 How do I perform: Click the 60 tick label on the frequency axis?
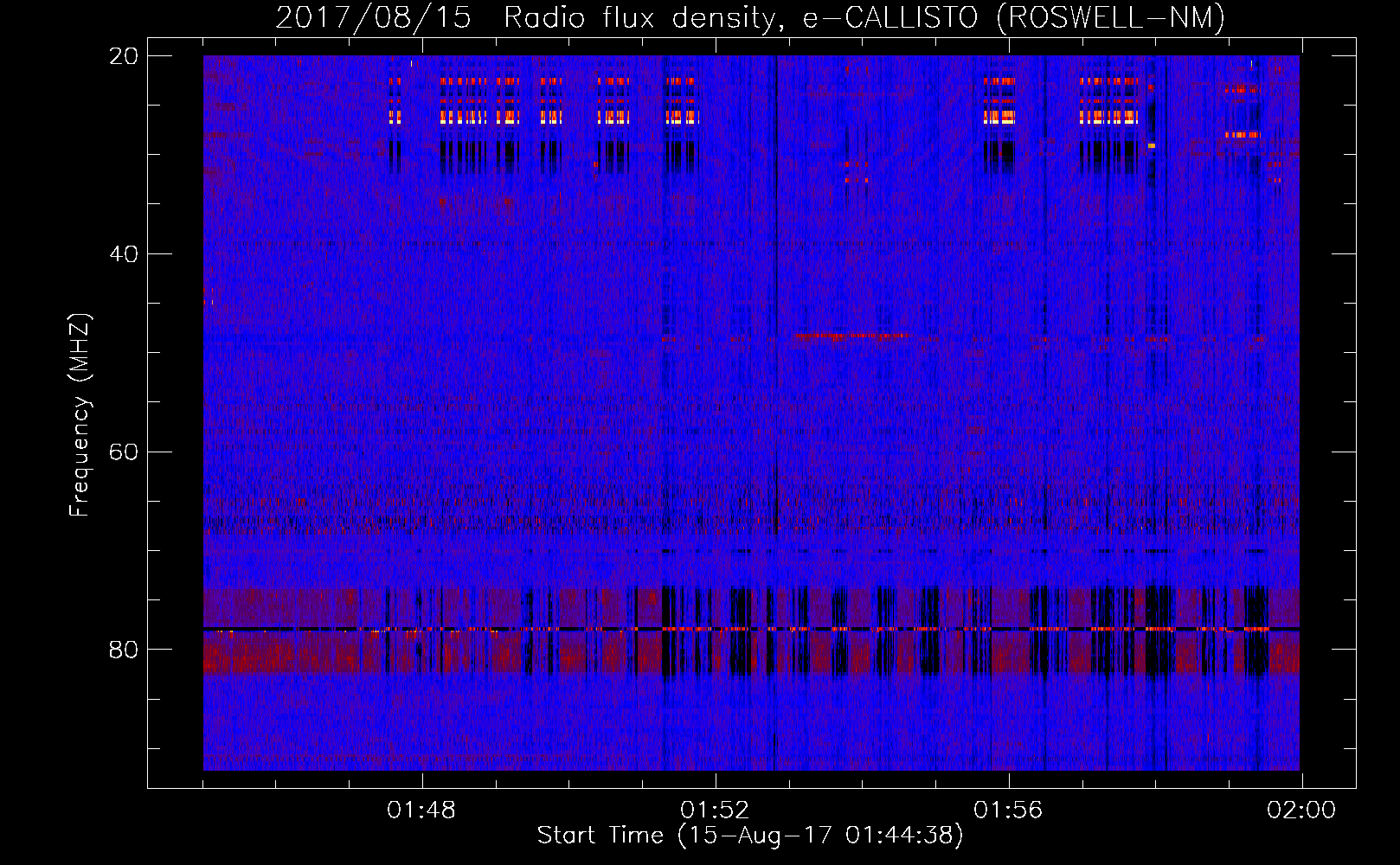click(124, 452)
